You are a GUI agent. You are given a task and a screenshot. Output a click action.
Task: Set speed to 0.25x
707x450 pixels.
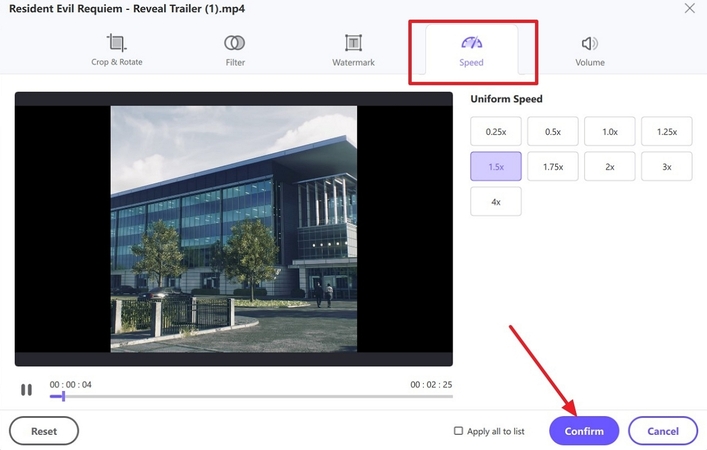496,132
